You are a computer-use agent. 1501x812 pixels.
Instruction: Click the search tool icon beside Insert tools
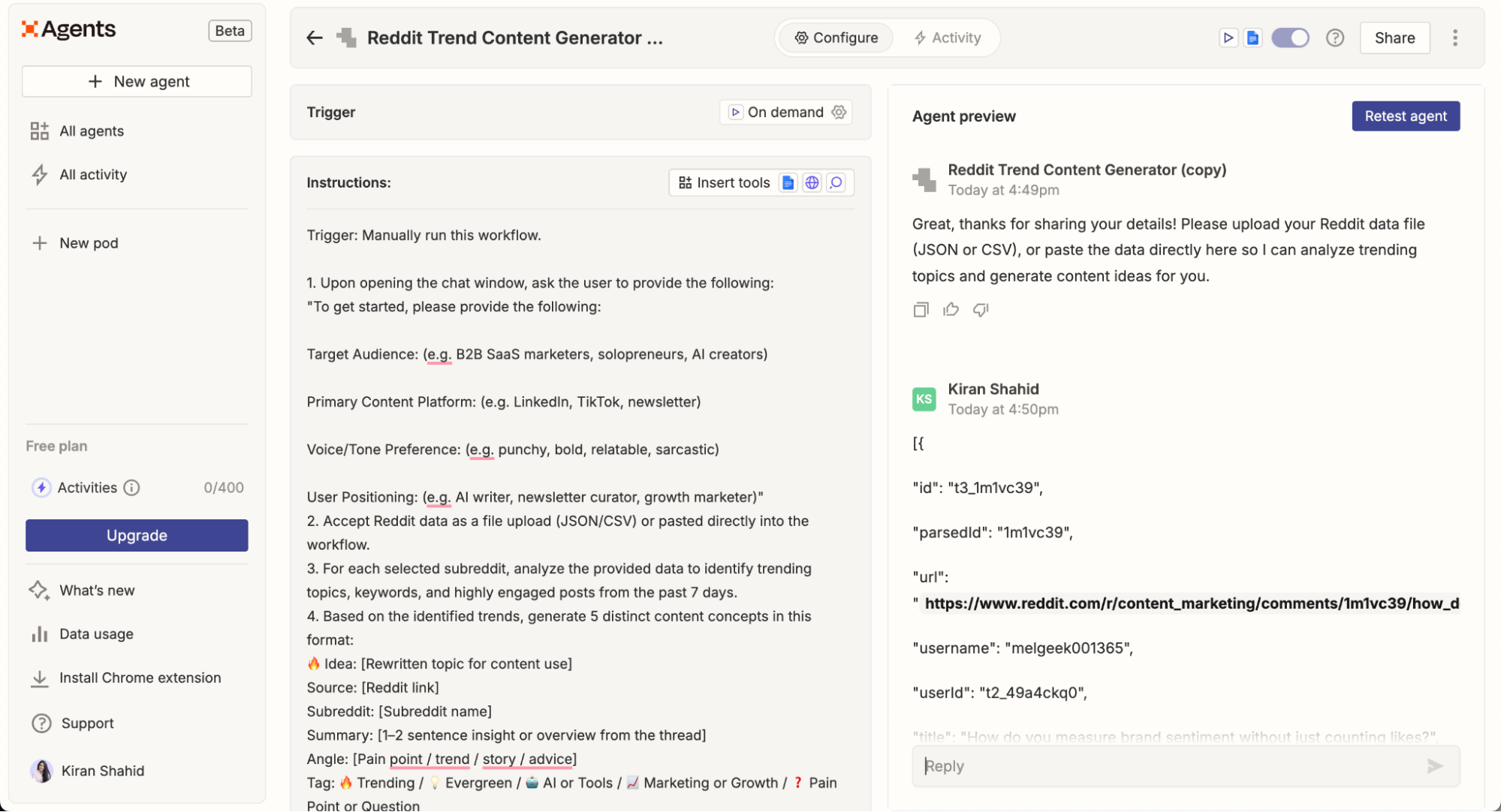click(x=836, y=182)
